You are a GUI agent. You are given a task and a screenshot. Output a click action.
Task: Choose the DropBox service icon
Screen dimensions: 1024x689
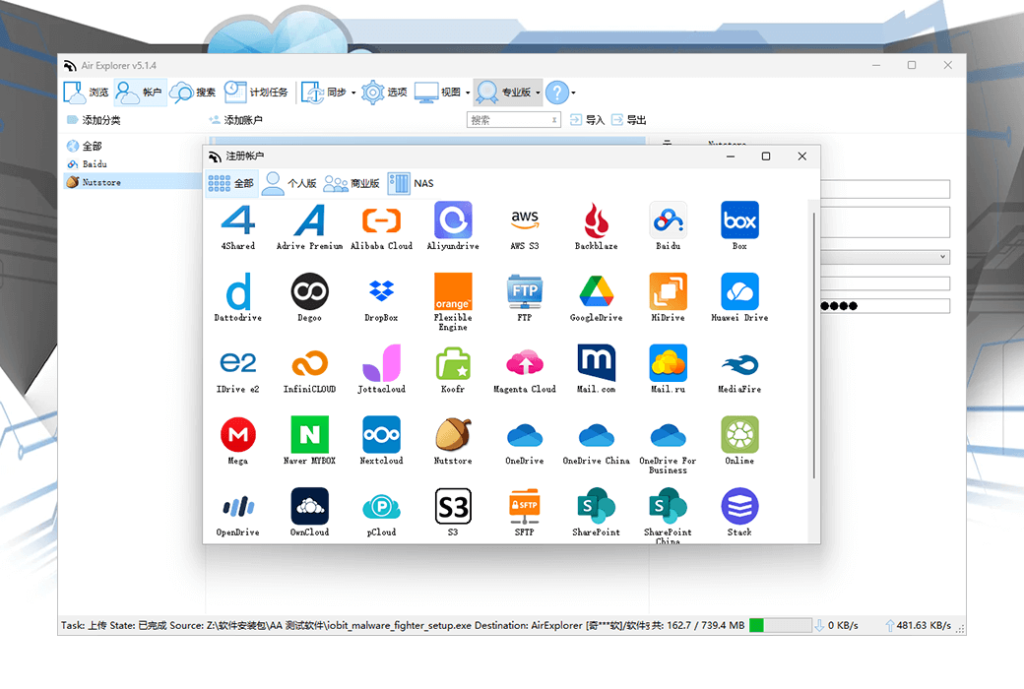point(381,292)
